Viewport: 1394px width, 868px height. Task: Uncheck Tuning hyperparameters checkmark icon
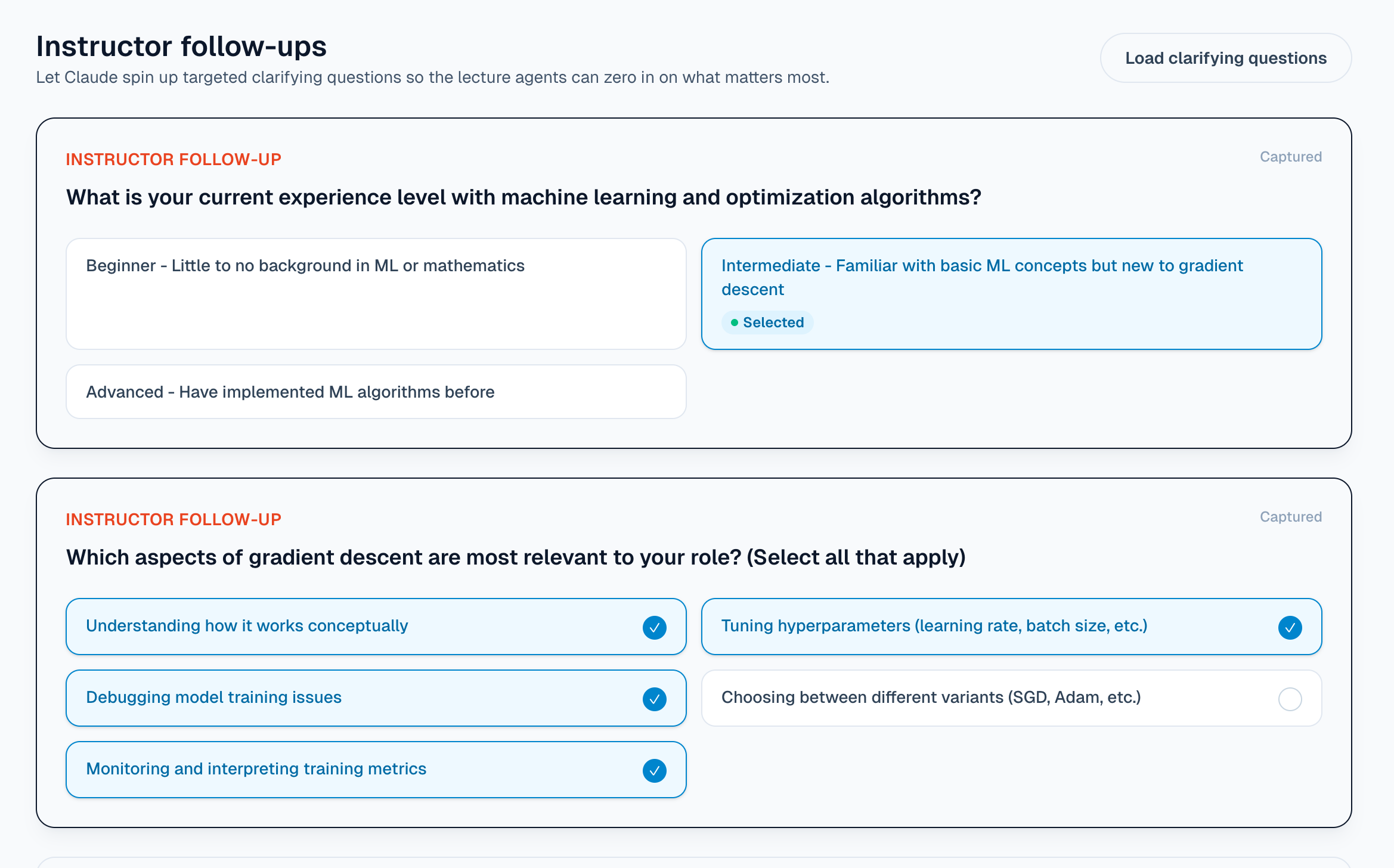[1290, 627]
